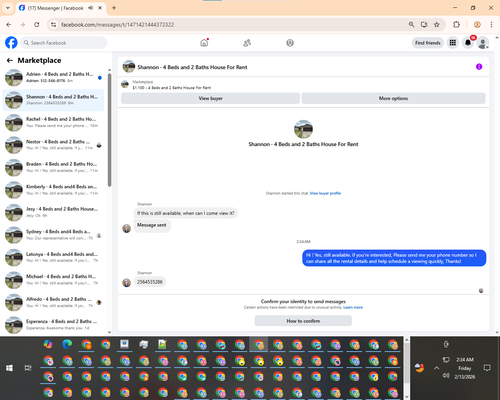This screenshot has height=400, width=500.
Task: Click Shannon's phone number message 2564535286
Action: pyautogui.click(x=150, y=282)
